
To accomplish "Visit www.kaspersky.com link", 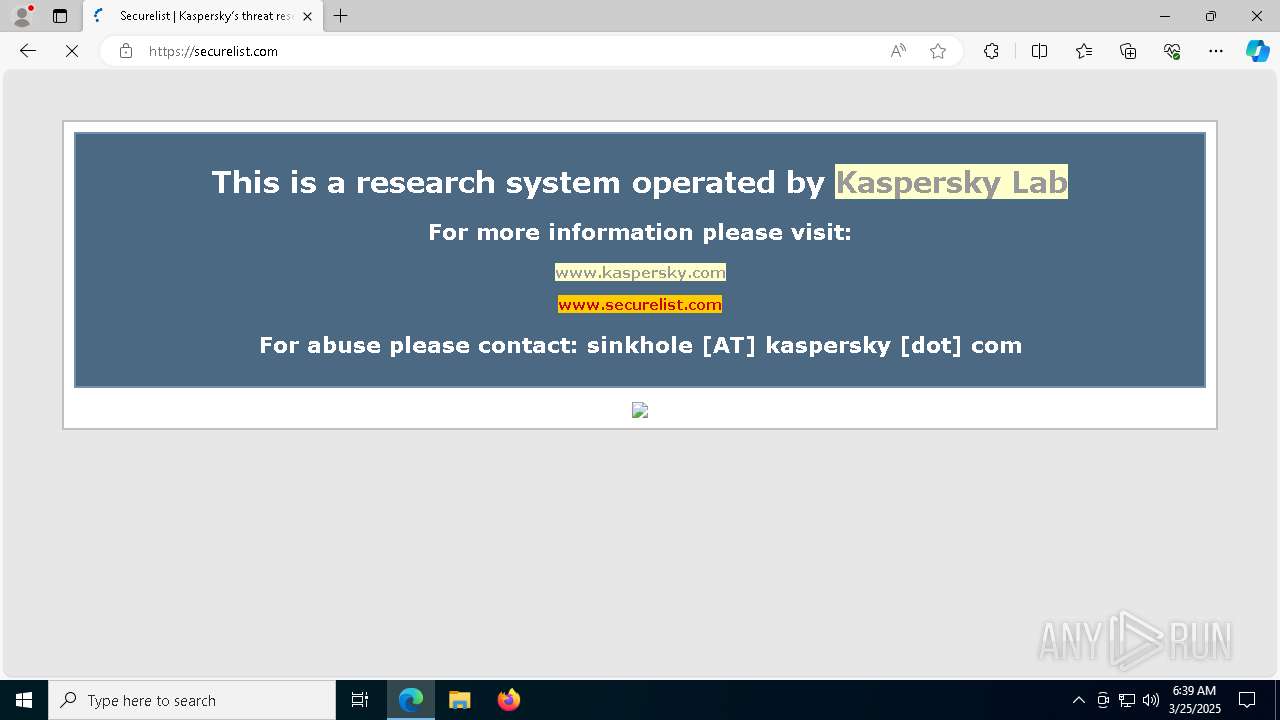I will [x=640, y=272].
